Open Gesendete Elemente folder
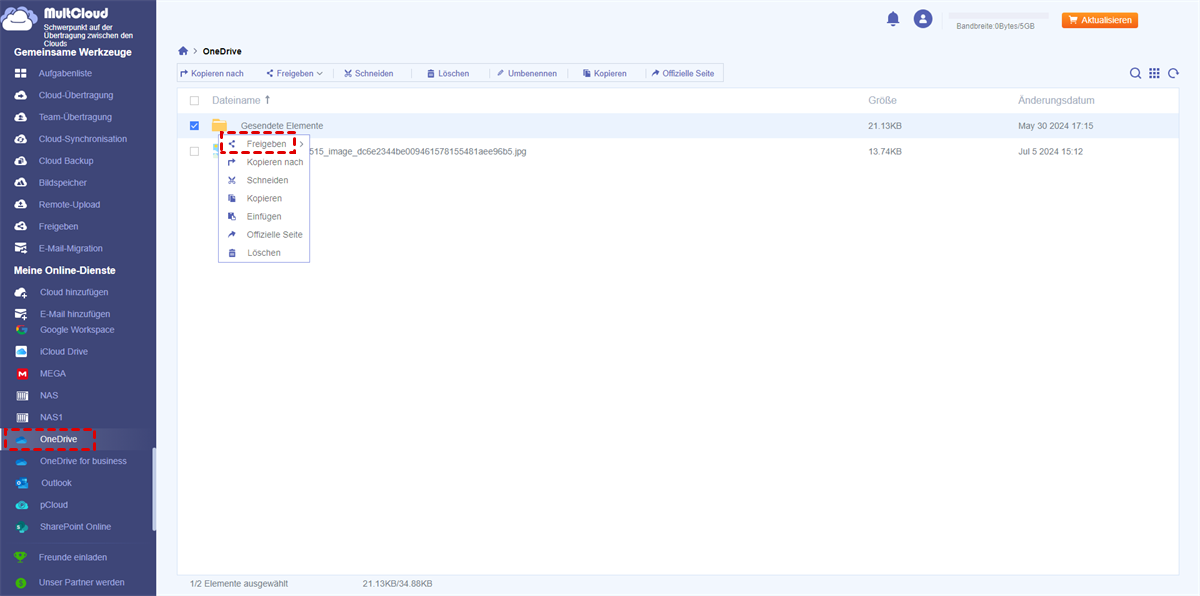This screenshot has height=596, width=1200. pos(282,126)
